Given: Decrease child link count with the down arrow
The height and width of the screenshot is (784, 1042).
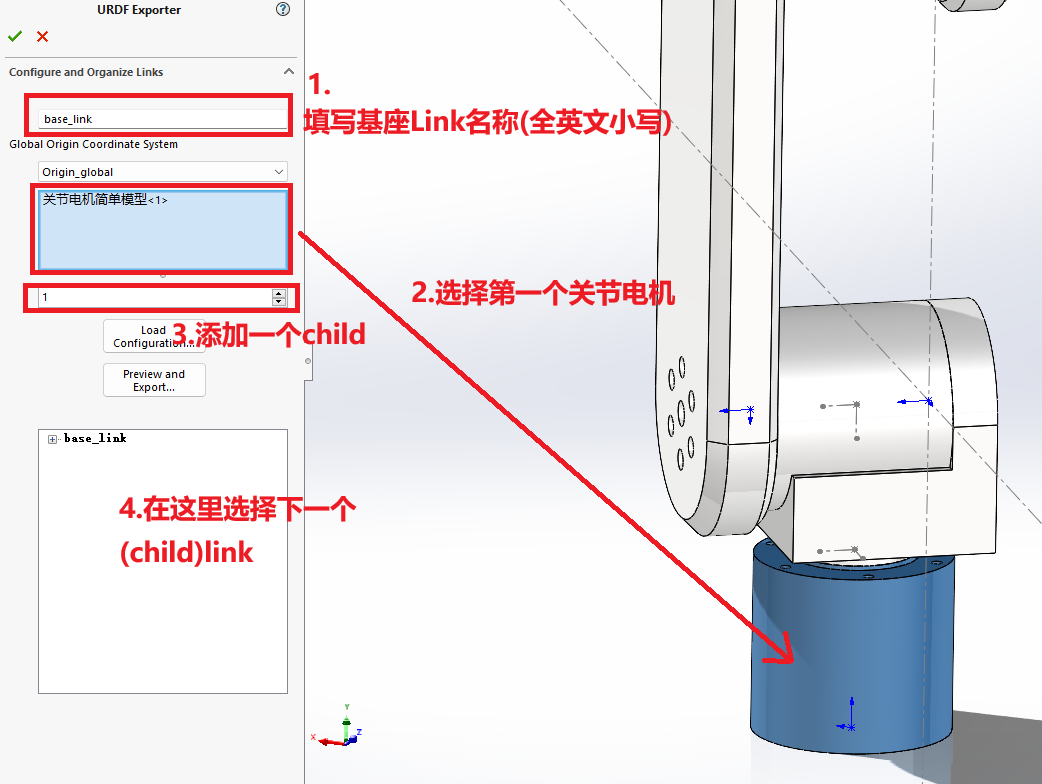Looking at the screenshot, I should 278,301.
